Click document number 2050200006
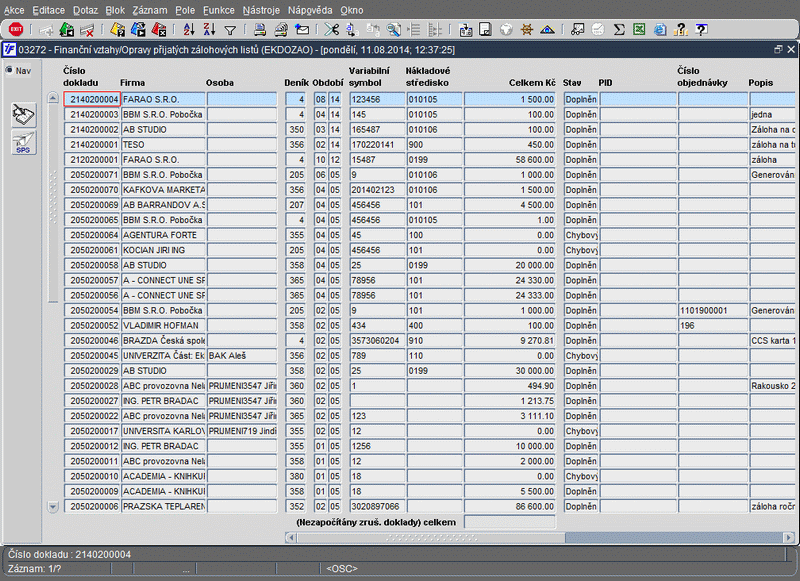The height and width of the screenshot is (581, 800). 92,507
